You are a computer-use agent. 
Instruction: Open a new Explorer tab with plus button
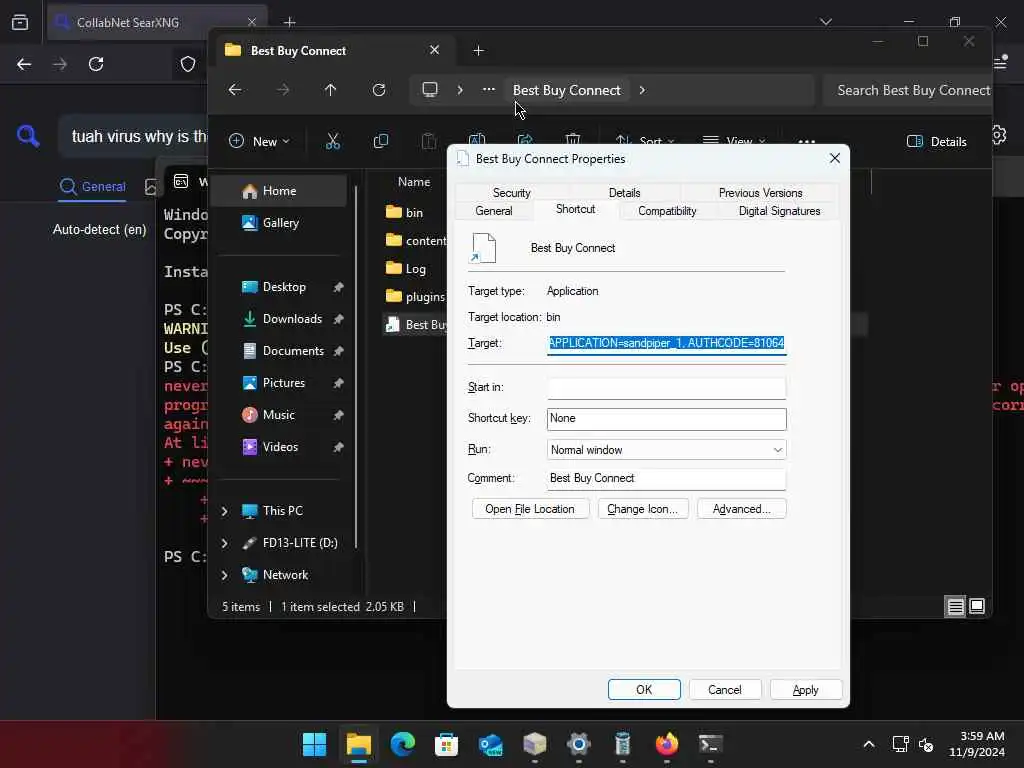click(478, 50)
